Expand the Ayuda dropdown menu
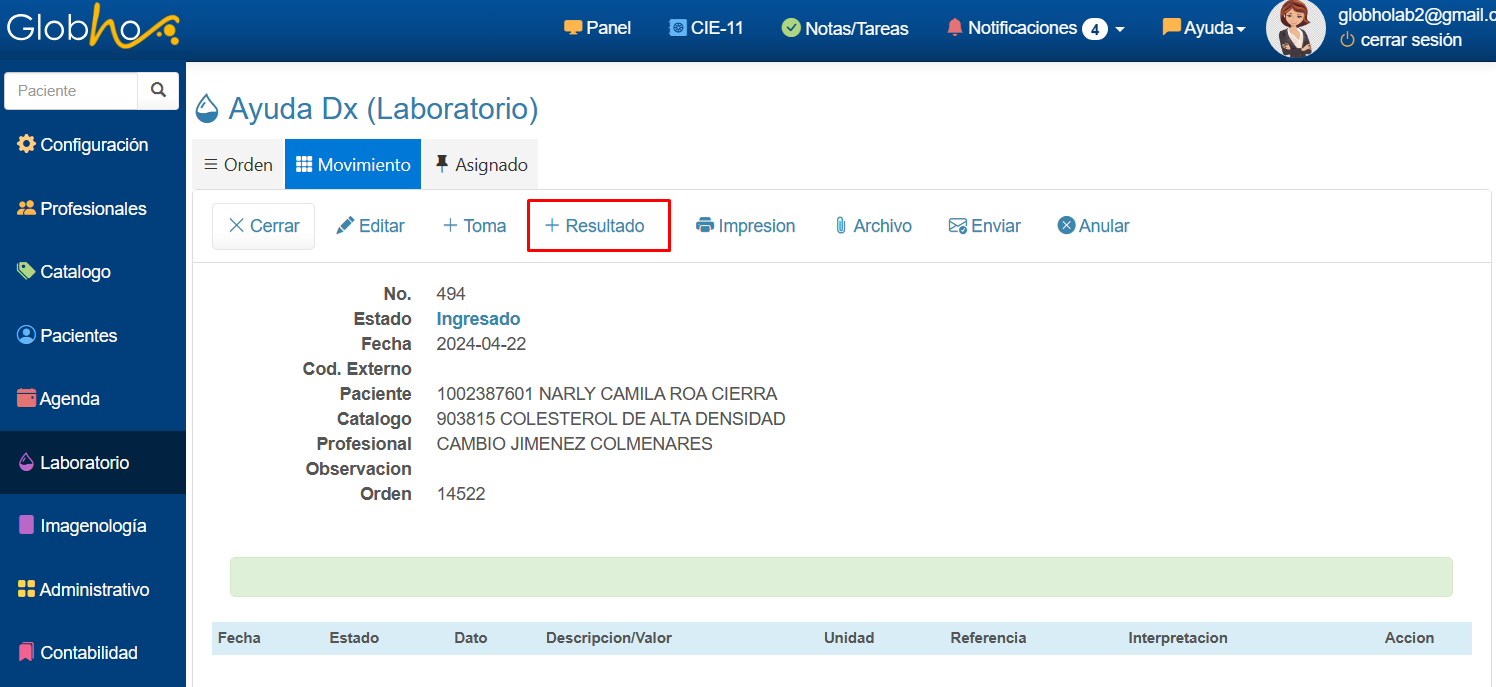This screenshot has height=687, width=1496. tap(1204, 28)
